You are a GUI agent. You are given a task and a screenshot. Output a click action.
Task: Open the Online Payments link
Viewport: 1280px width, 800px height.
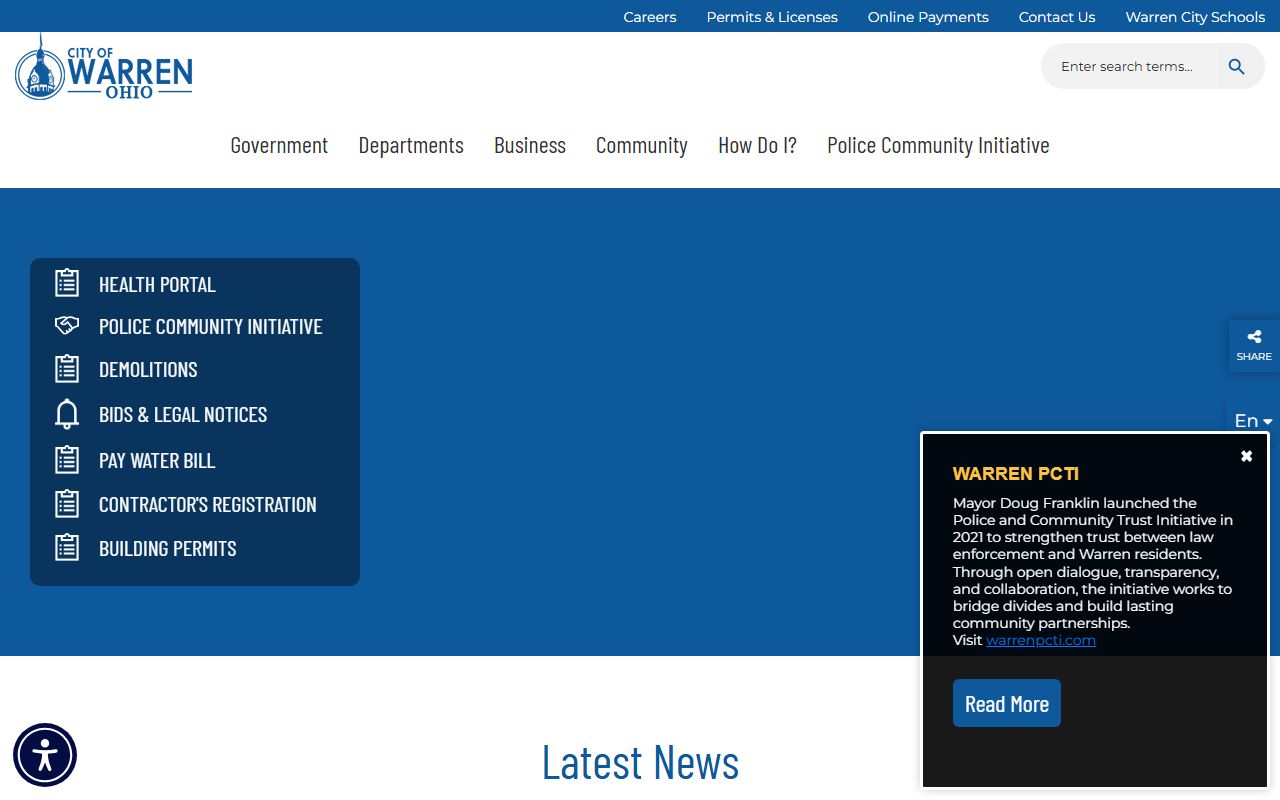928,17
